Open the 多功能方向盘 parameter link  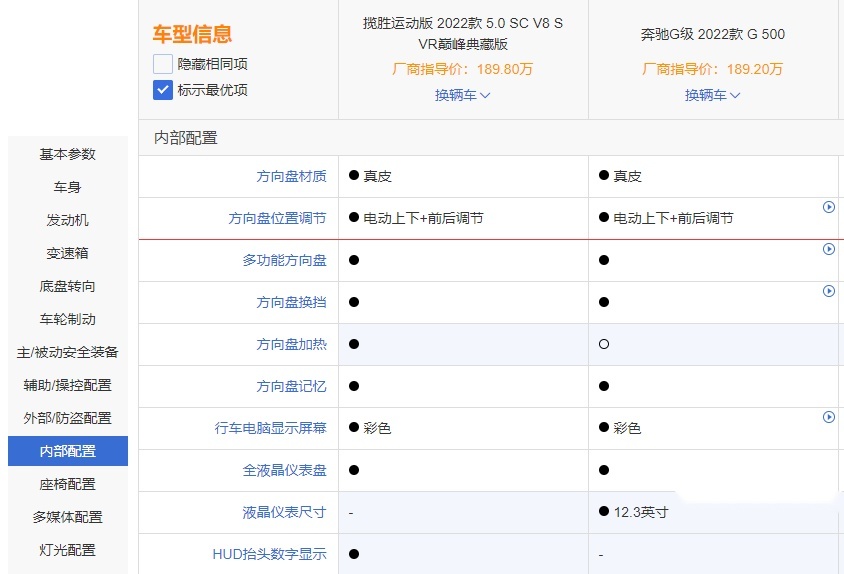click(x=284, y=260)
